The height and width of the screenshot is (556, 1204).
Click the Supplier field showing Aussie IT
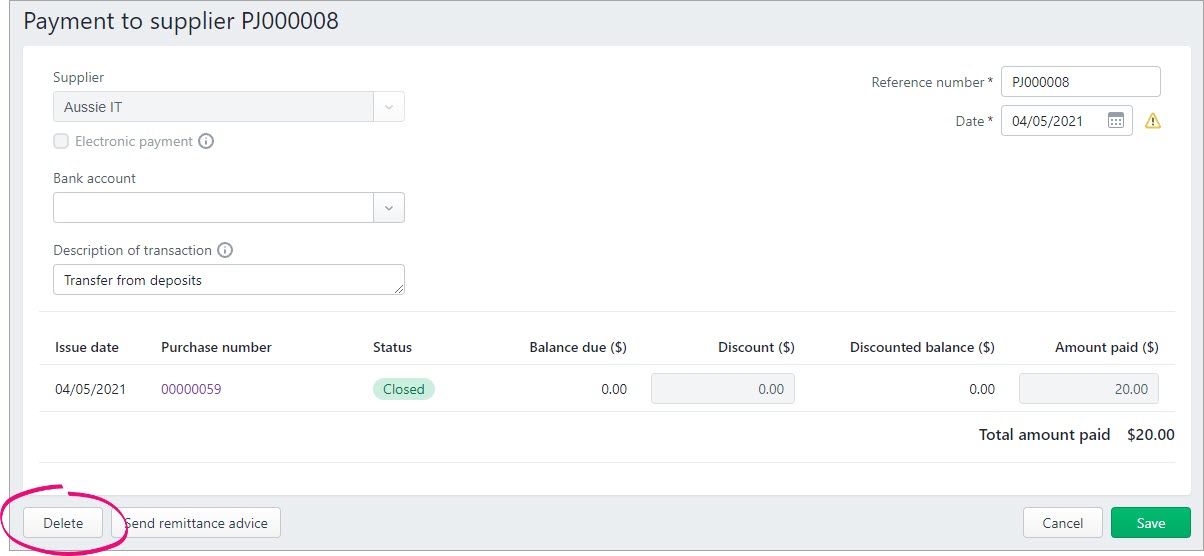point(213,107)
